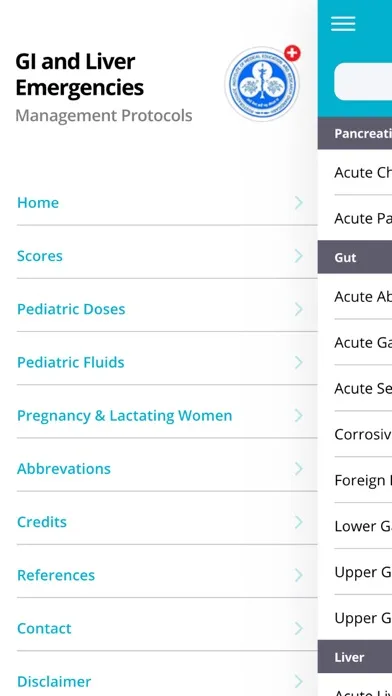Tap the red plus badge on logo
The height and width of the screenshot is (696, 392).
(x=292, y=53)
